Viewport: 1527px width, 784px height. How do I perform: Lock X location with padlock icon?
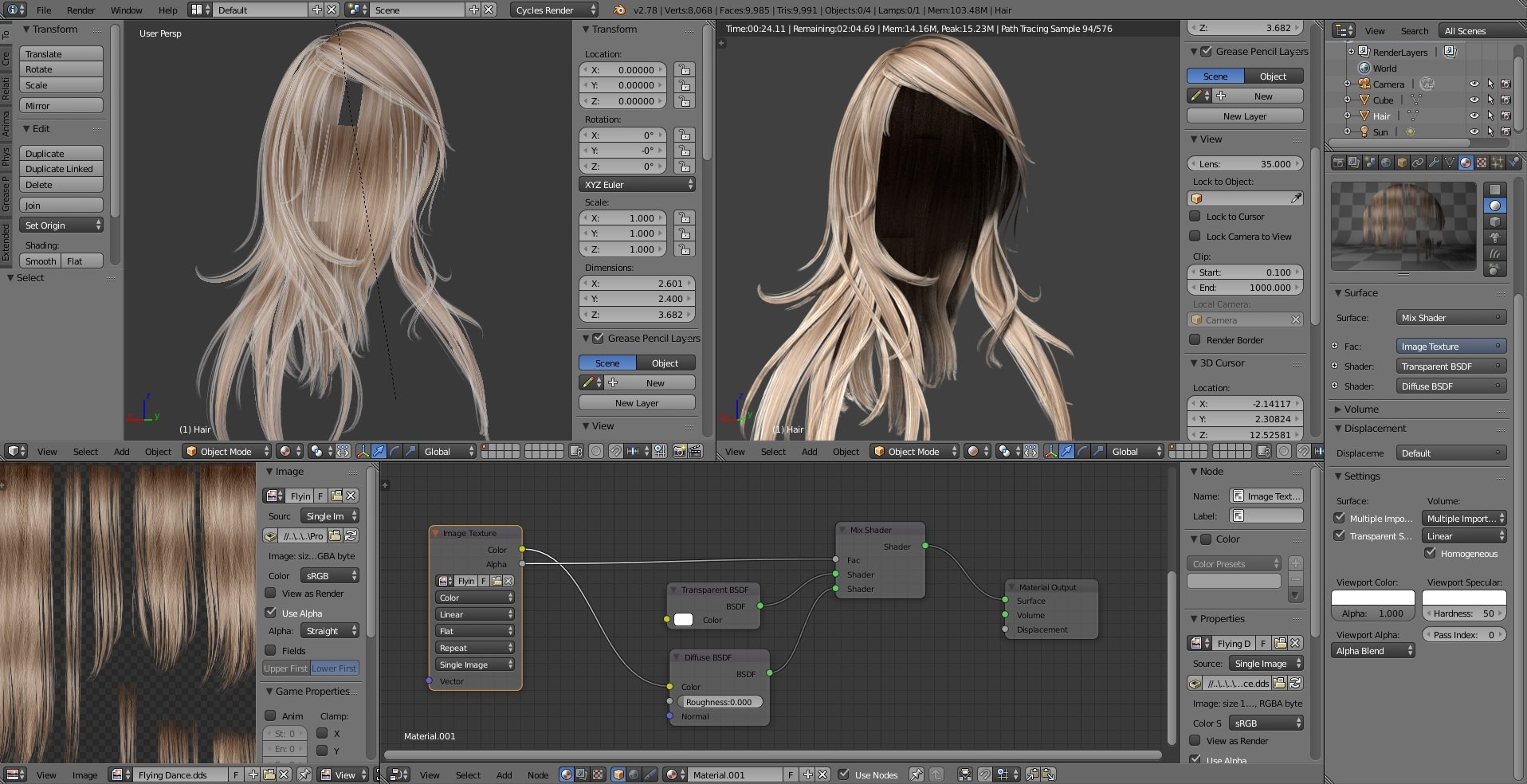click(x=684, y=69)
